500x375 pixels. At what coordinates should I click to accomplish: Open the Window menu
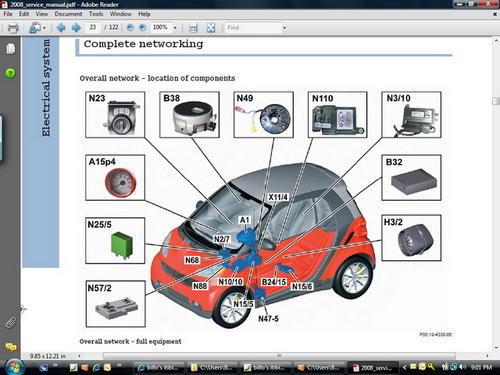tap(120, 14)
